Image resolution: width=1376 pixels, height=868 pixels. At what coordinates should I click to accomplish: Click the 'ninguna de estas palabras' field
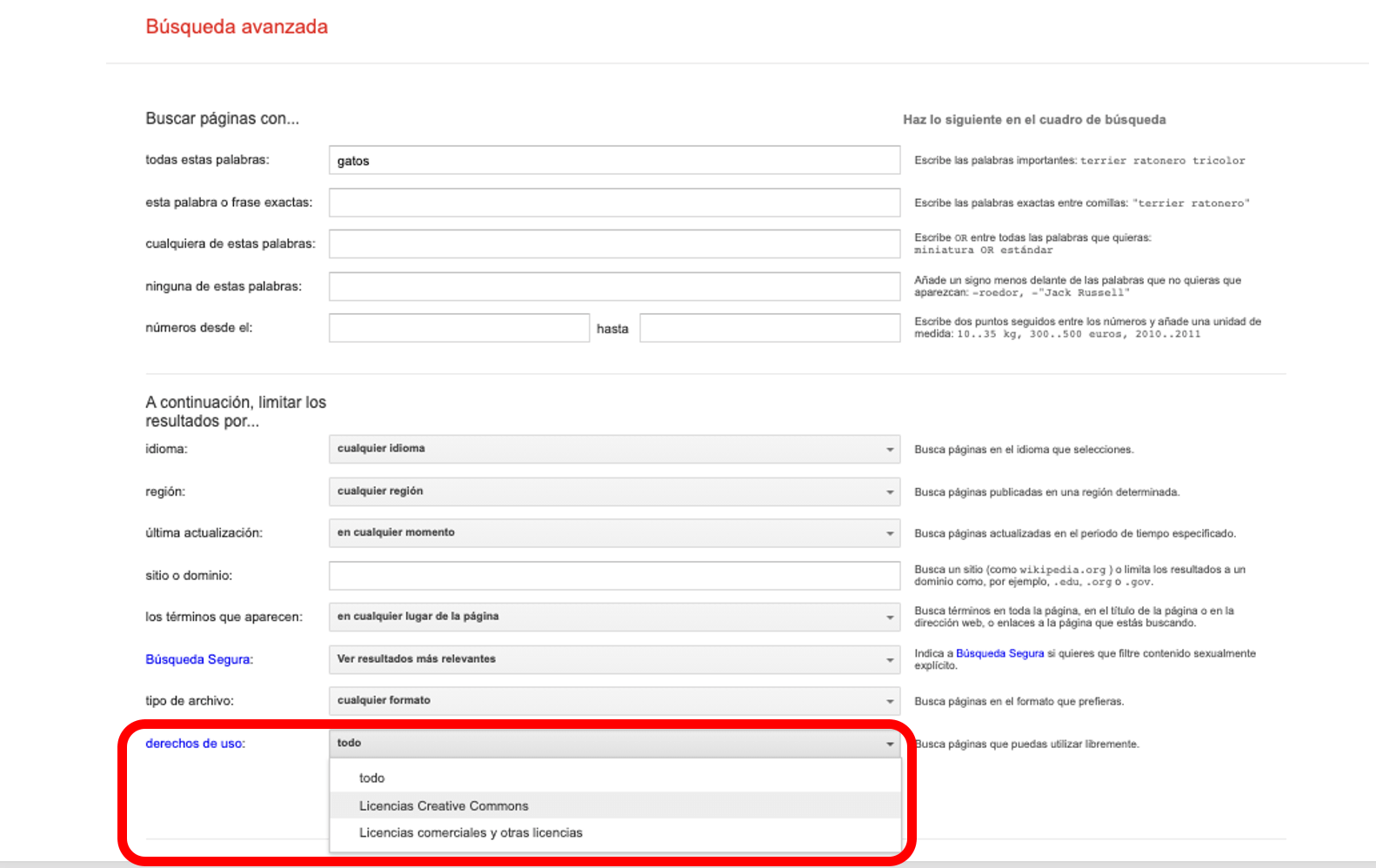[x=613, y=286]
